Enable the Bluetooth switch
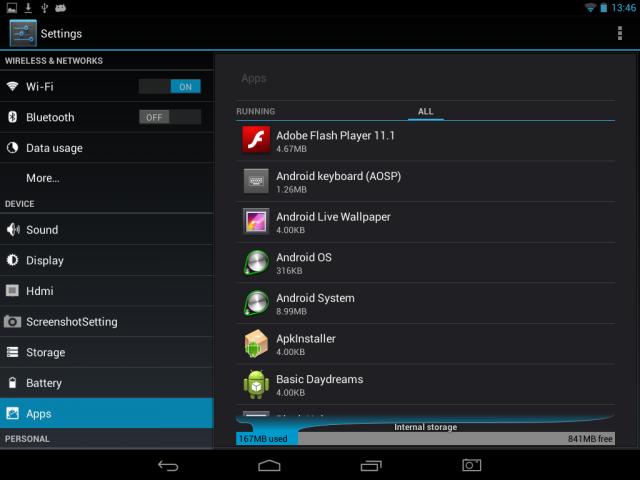 (170, 117)
